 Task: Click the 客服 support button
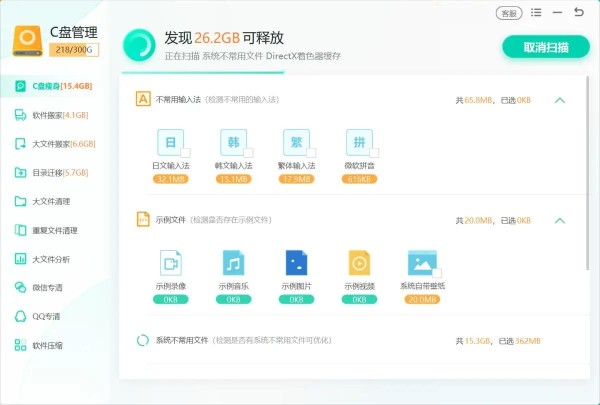(509, 14)
